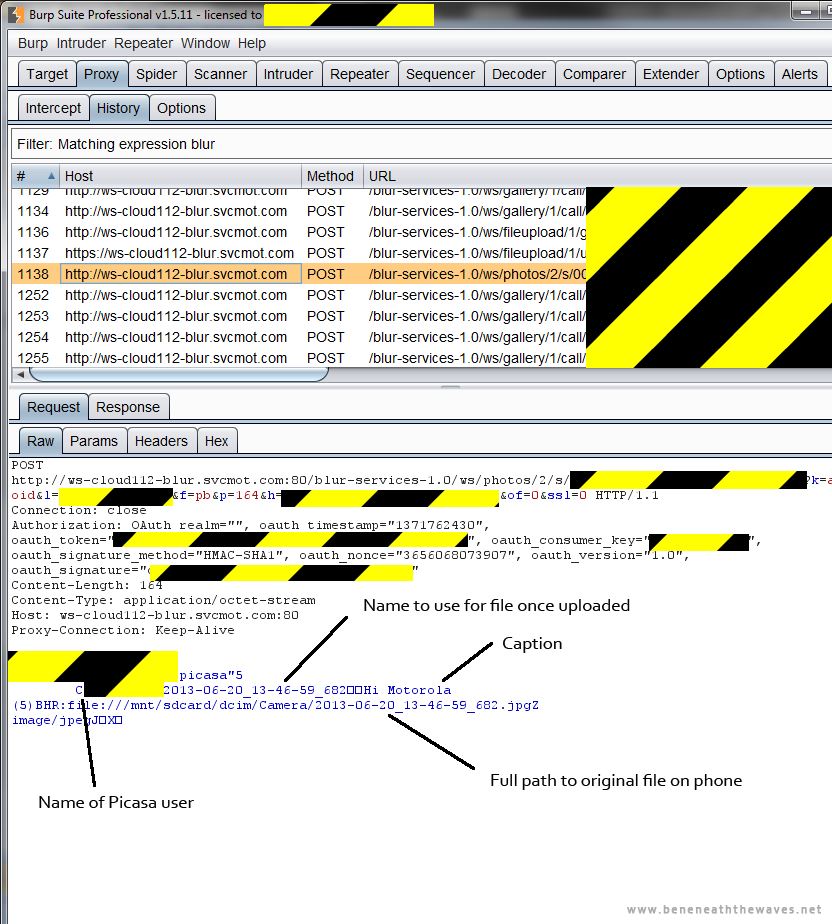
Task: Open the Intruder menu in menu bar
Action: click(x=81, y=44)
